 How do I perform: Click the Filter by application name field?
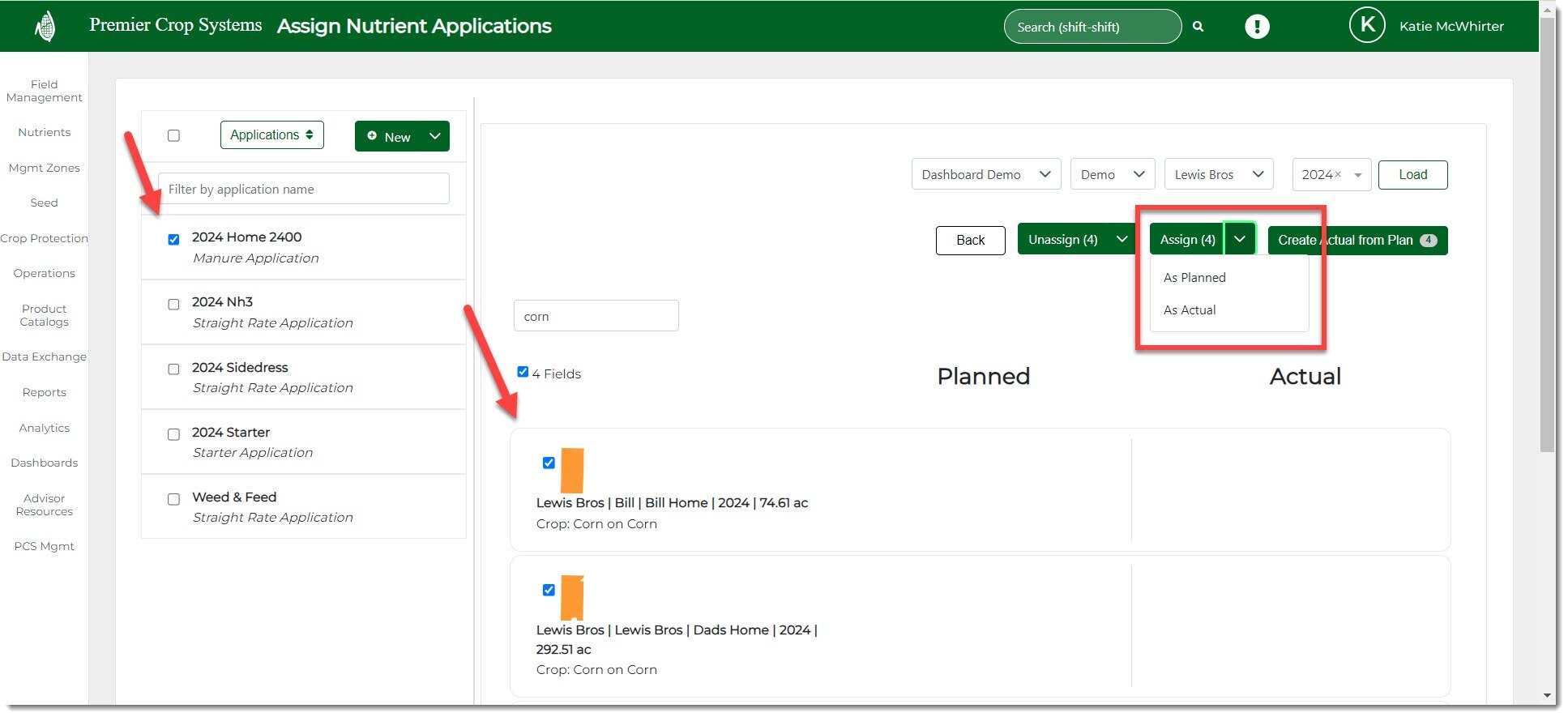point(303,190)
